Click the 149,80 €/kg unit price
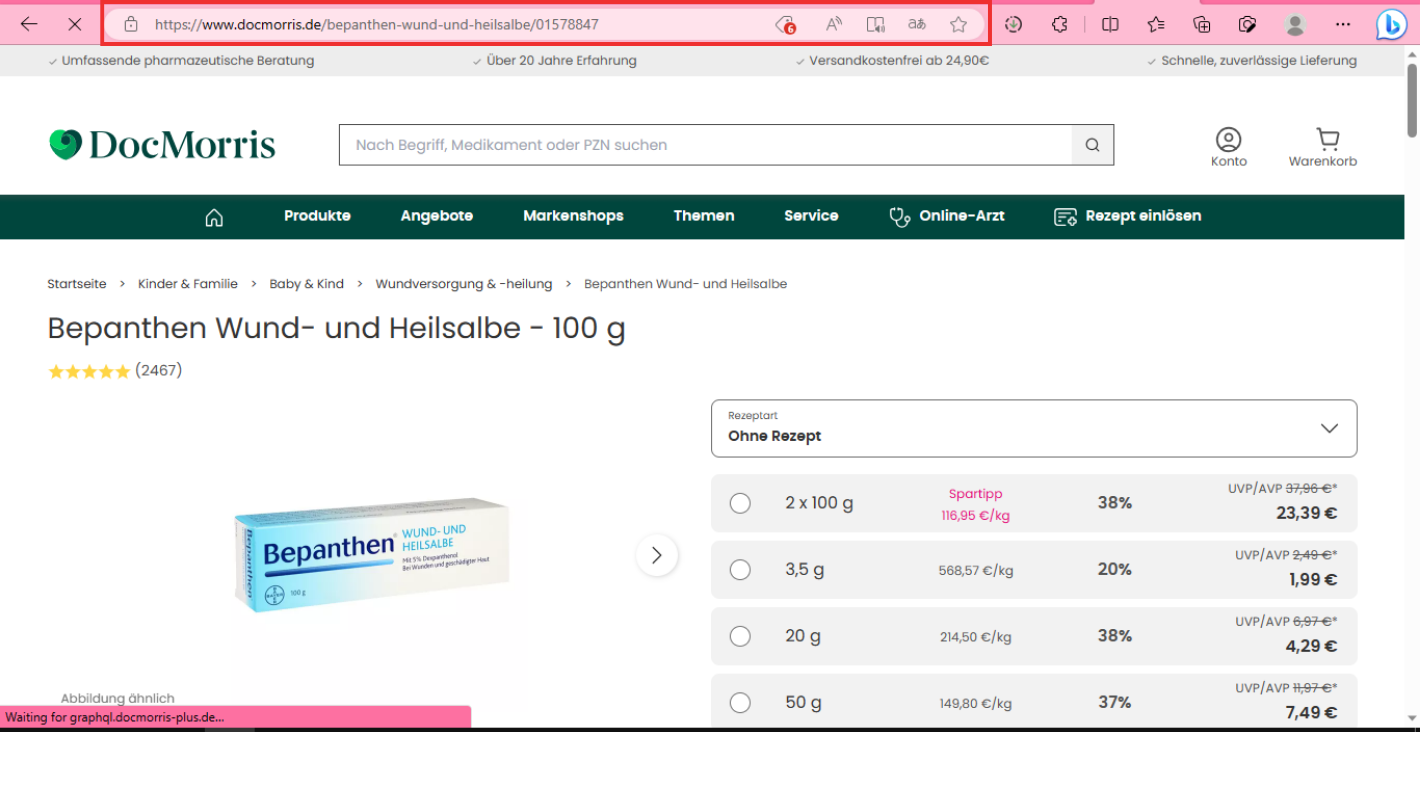This screenshot has width=1420, height=787. pos(976,703)
